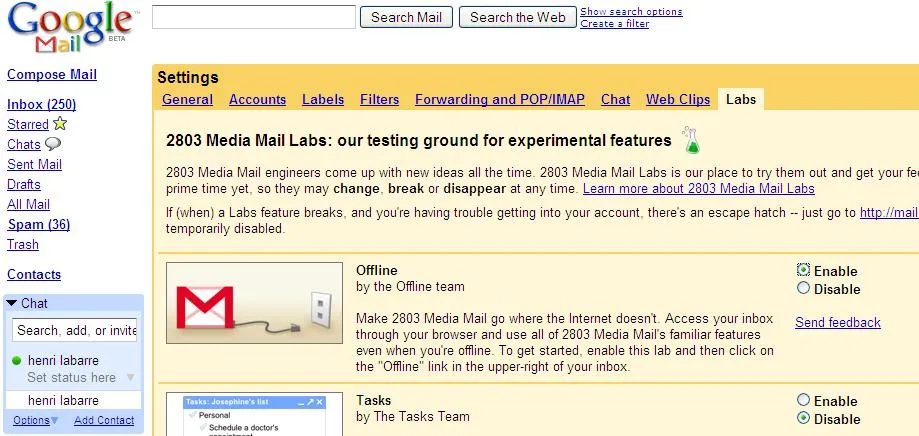The width and height of the screenshot is (919, 436).
Task: Open the Contacts link
Action: pos(33,274)
